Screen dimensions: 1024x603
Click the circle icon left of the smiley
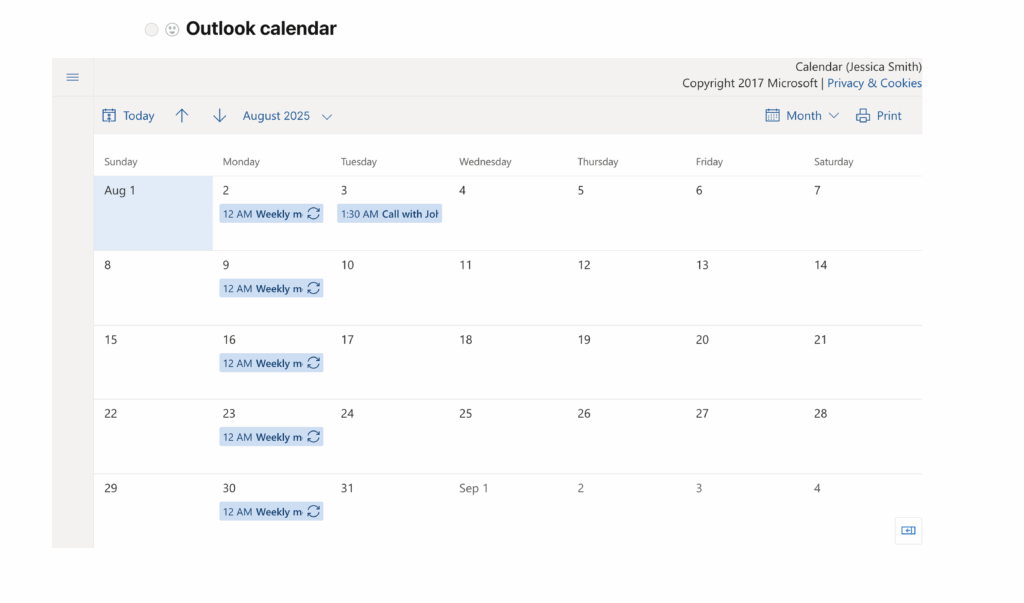pos(151,29)
